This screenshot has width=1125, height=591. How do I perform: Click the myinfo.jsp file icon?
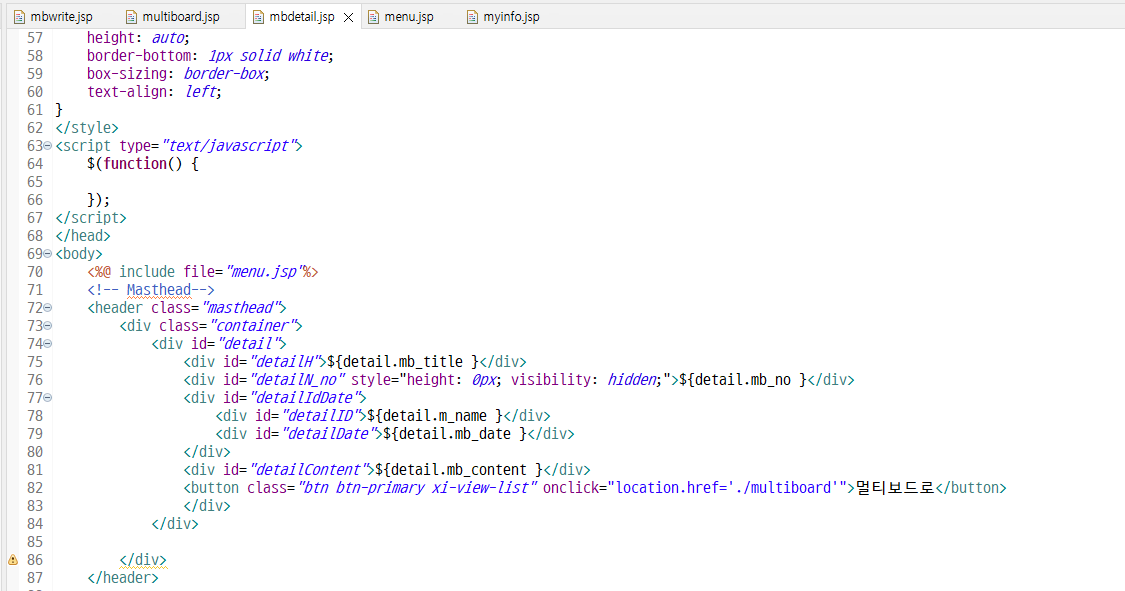coord(472,16)
